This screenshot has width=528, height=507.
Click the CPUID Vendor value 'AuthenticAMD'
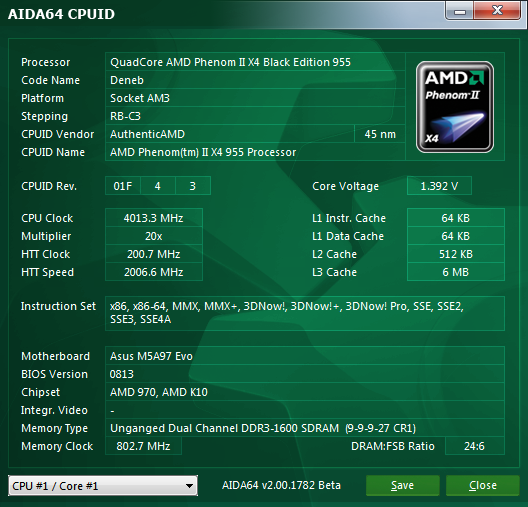click(x=147, y=134)
